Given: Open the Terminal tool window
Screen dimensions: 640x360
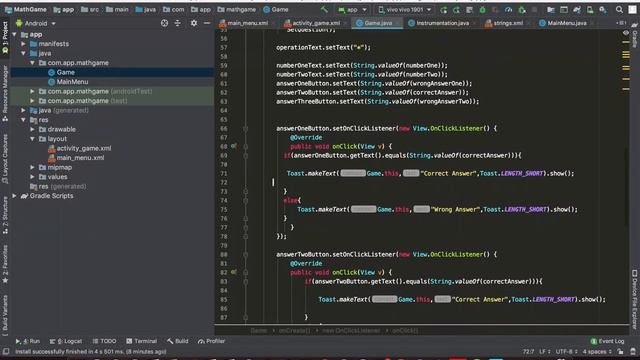Looking at the screenshot, I should tap(142, 341).
